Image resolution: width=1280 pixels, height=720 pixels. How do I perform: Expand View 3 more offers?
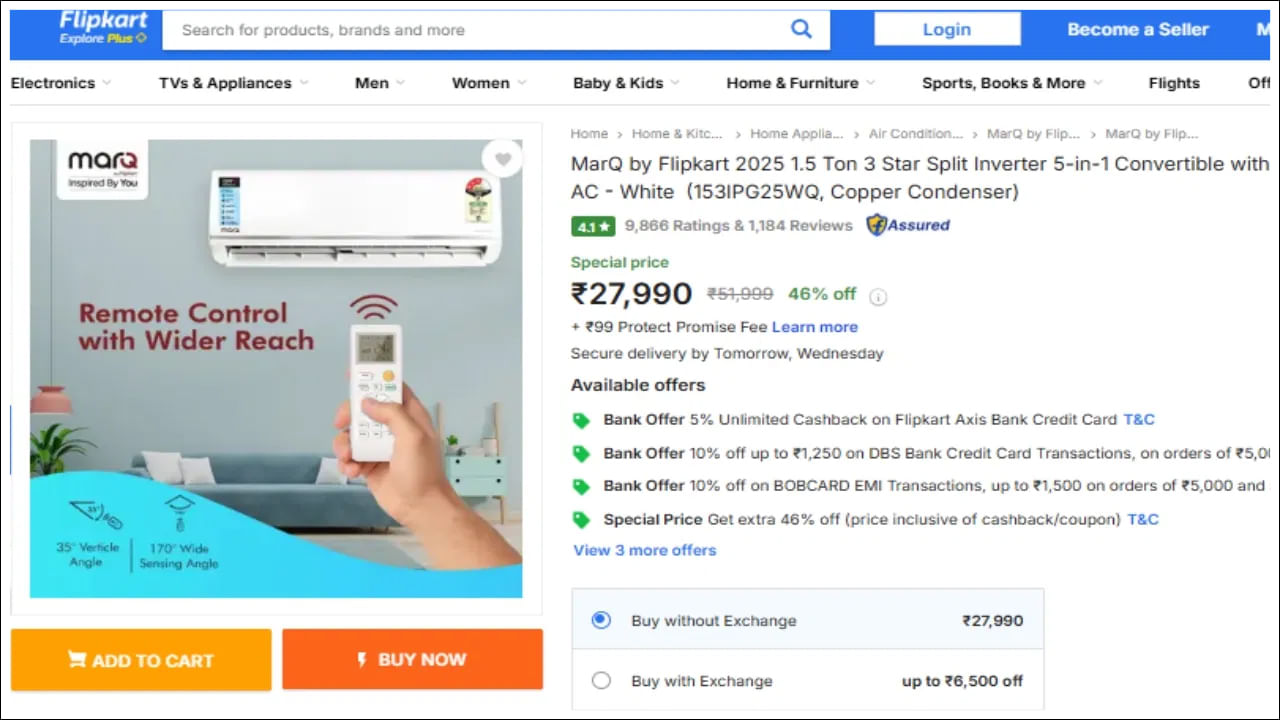(644, 550)
